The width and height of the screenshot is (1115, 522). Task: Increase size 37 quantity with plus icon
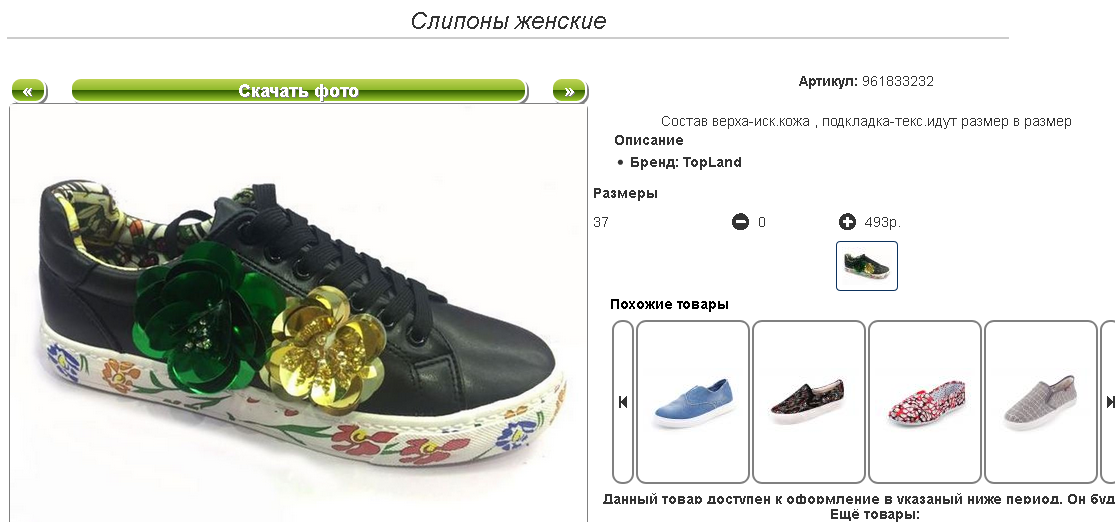(x=847, y=223)
